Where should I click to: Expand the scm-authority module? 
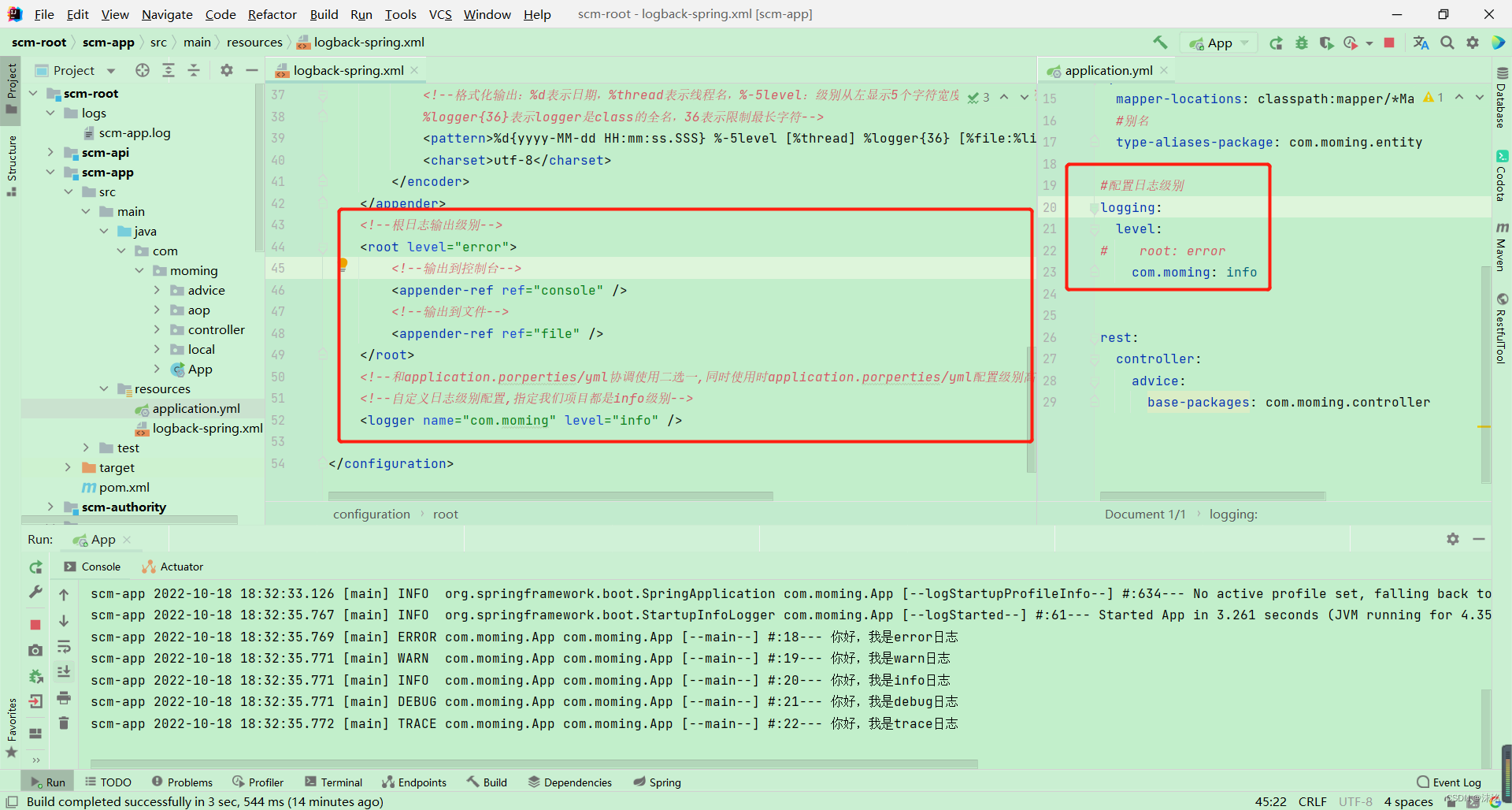(50, 507)
